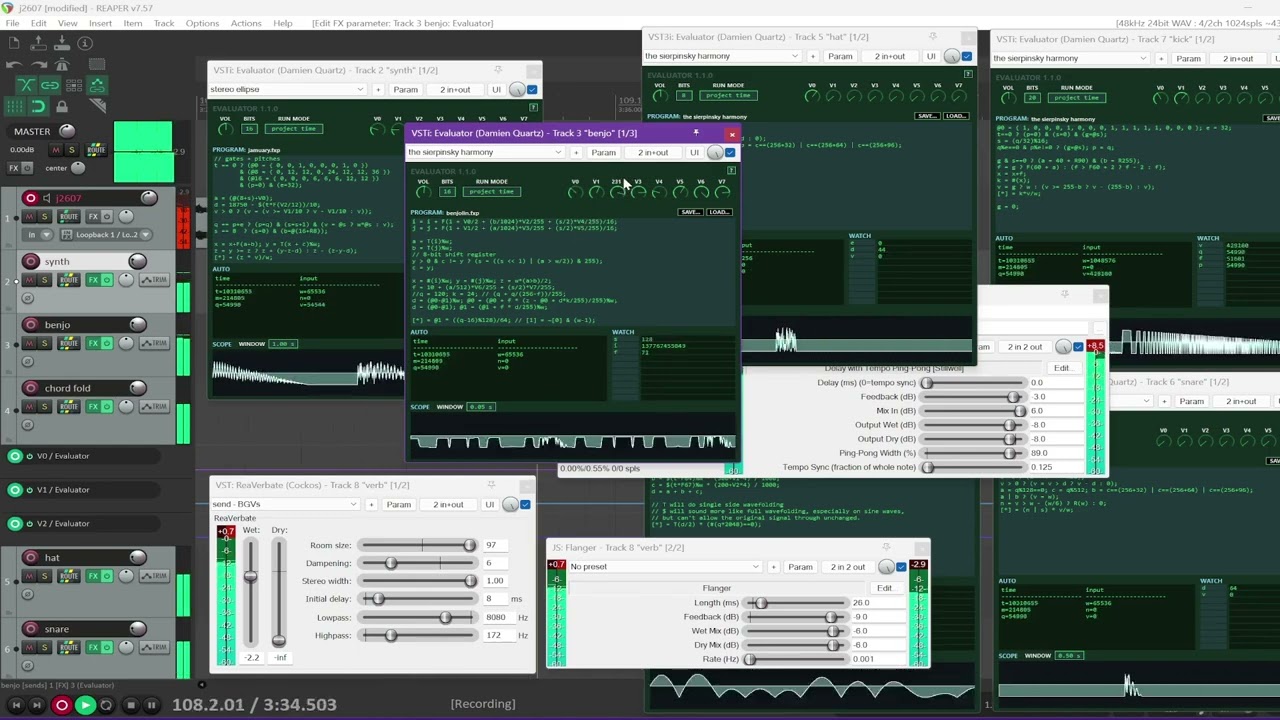Viewport: 1280px width, 720px height.
Task: Toggle auto-crossfade toolbar icon
Action: [26, 86]
